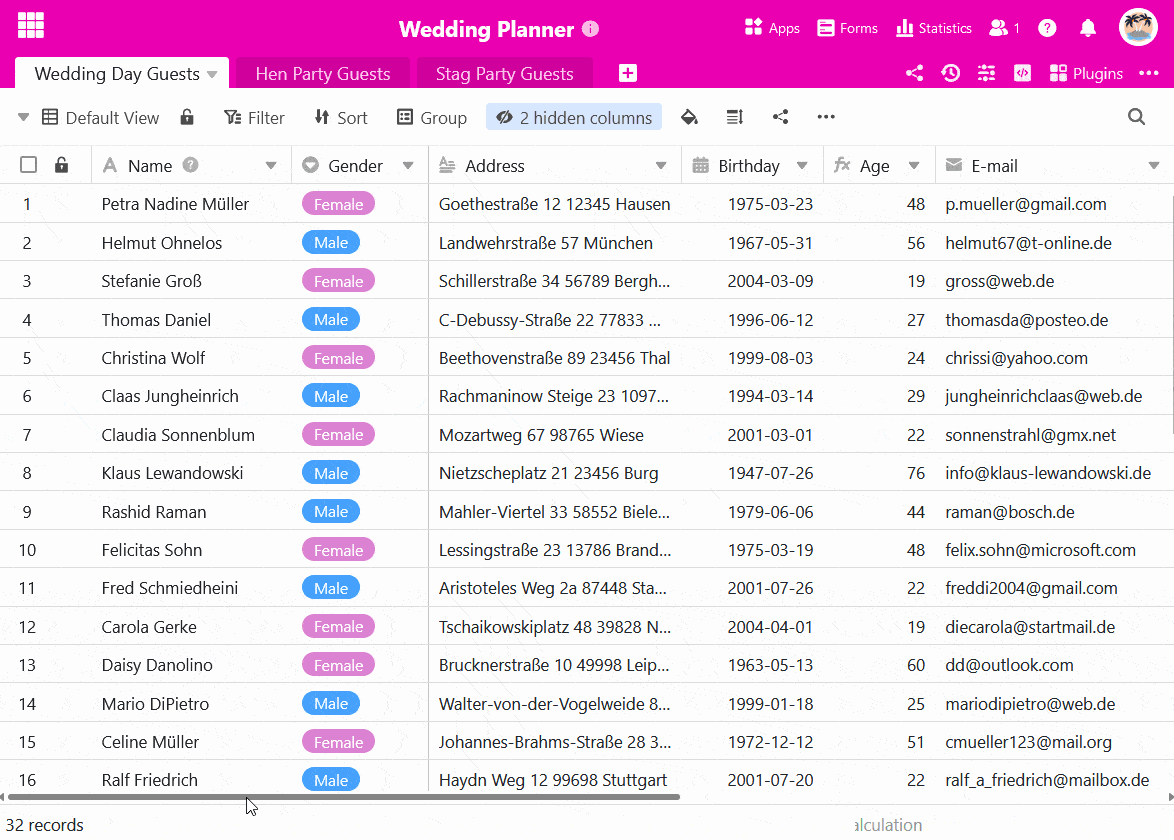Open the search magnifier icon
The height and width of the screenshot is (840, 1174).
coord(1136,117)
